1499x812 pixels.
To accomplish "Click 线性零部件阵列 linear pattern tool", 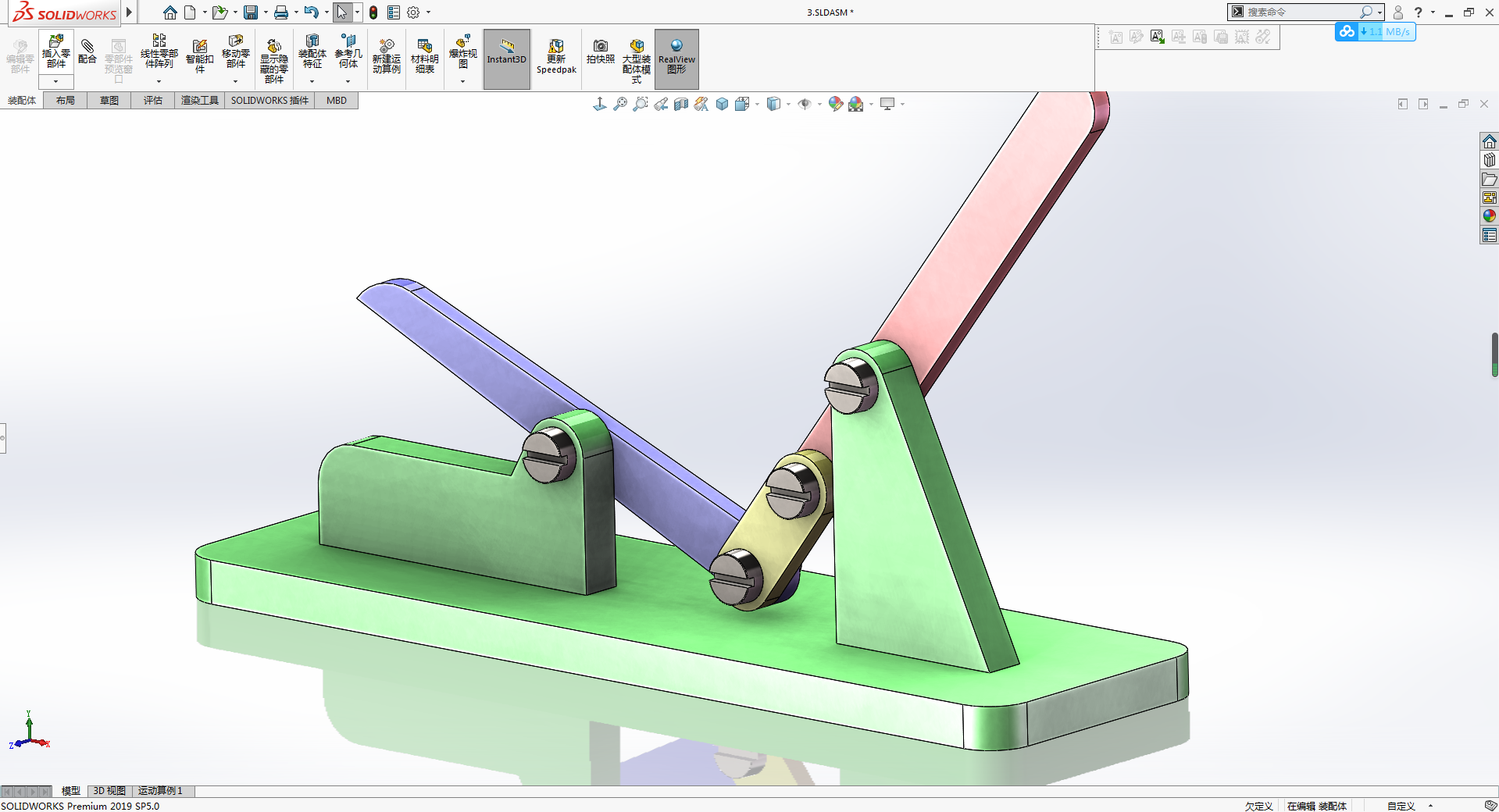I will (x=159, y=52).
